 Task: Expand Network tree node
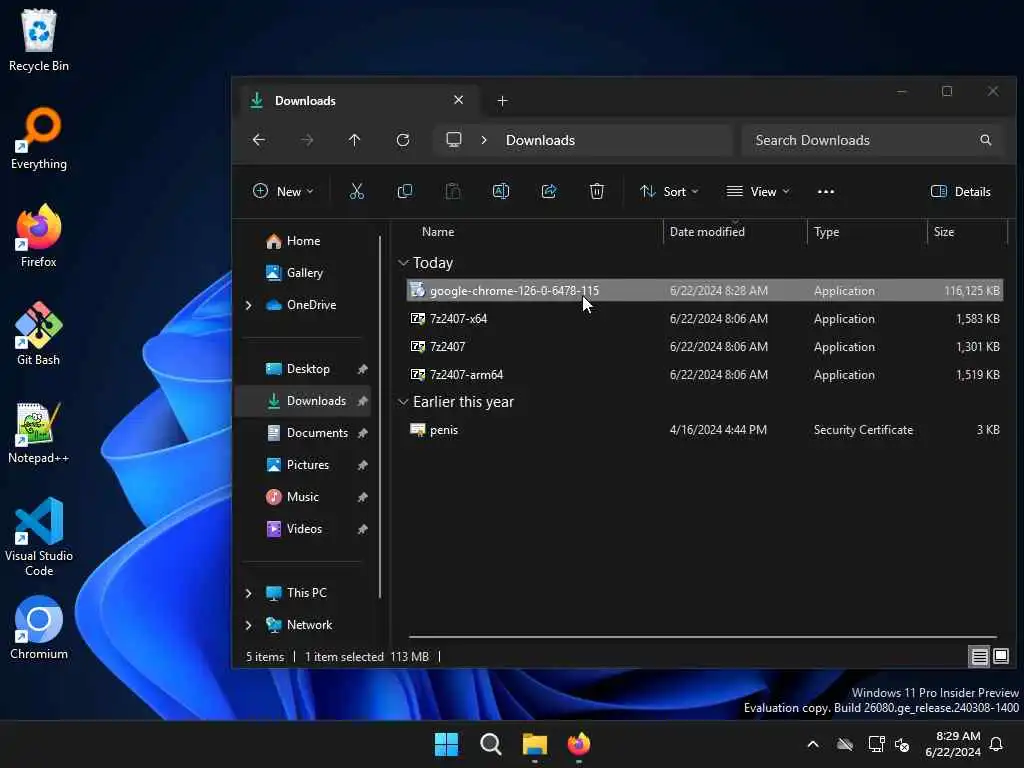pyautogui.click(x=248, y=625)
